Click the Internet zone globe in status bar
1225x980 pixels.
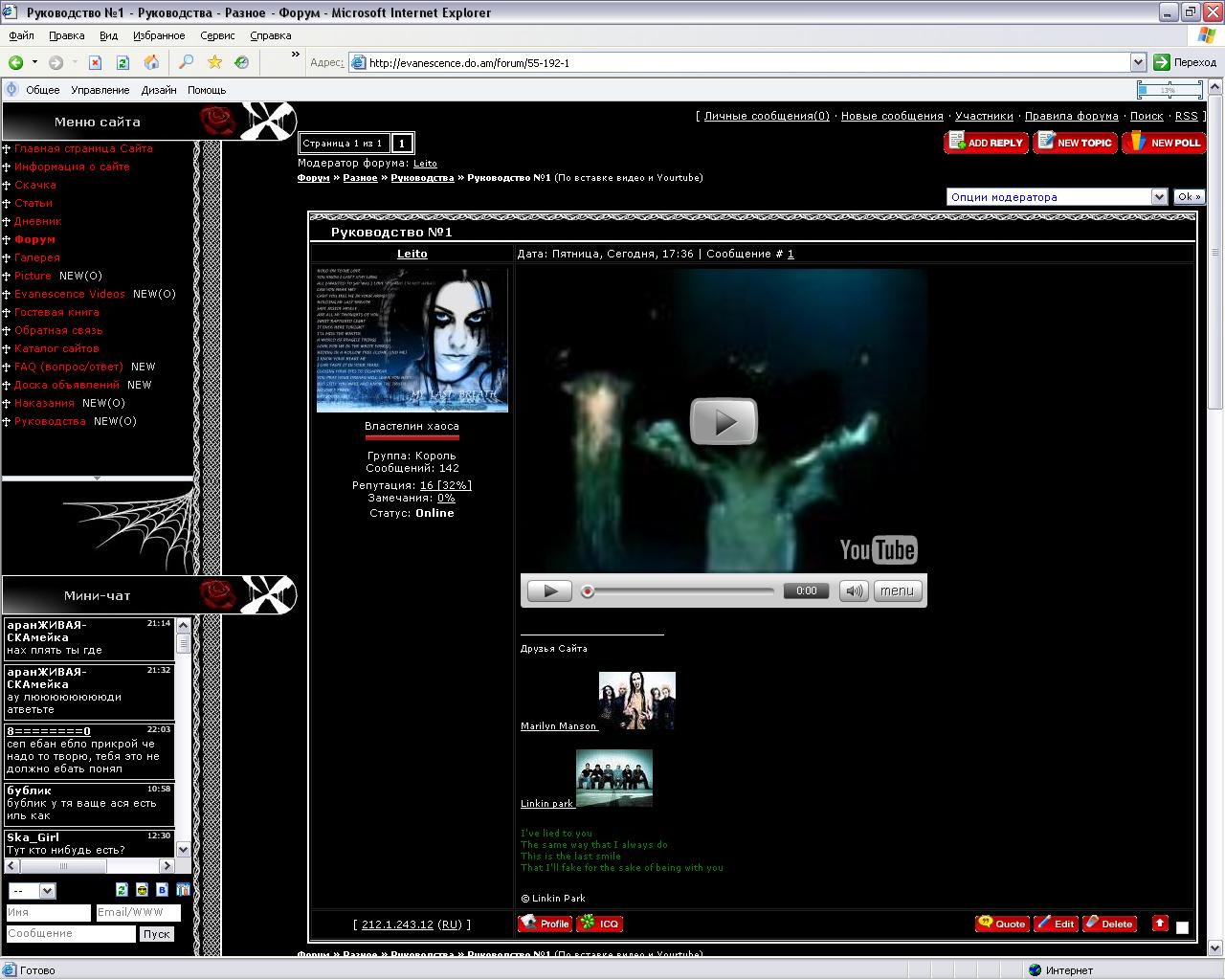point(1035,970)
